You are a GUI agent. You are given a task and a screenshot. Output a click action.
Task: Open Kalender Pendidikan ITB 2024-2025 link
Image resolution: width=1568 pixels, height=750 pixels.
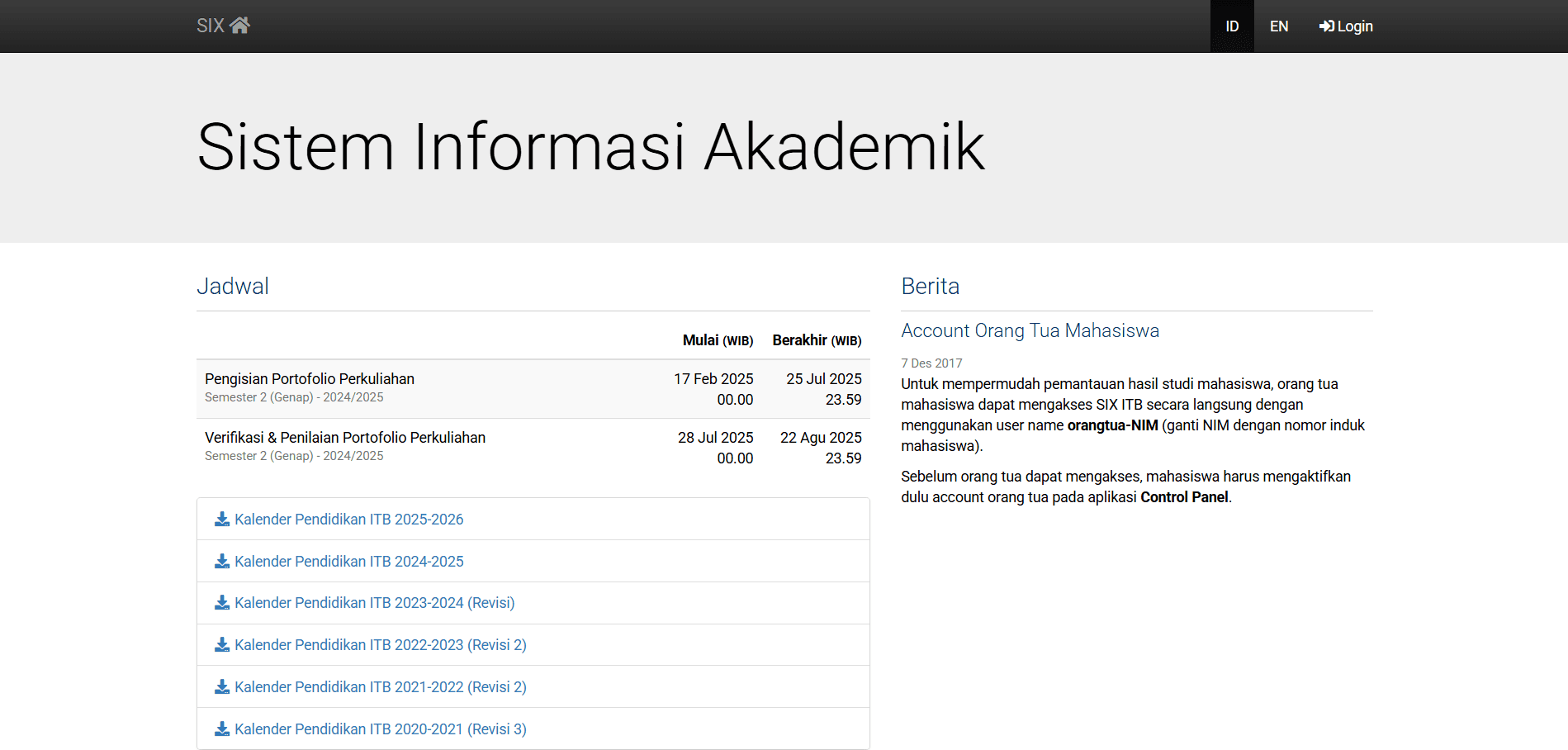(x=348, y=562)
